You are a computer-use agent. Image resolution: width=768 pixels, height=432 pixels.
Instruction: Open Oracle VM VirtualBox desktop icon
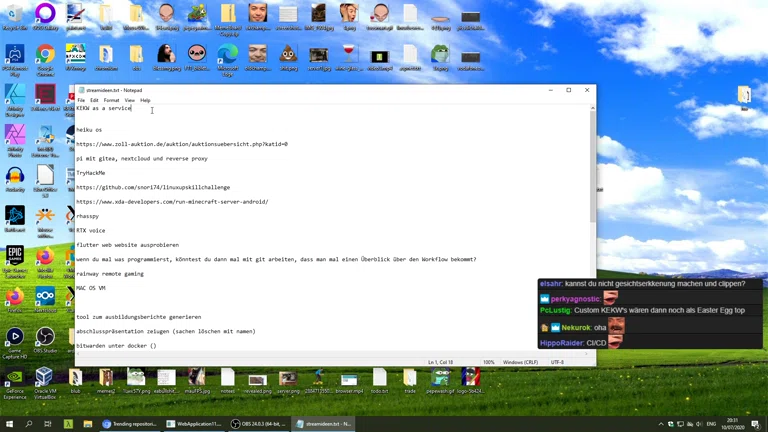tap(44, 379)
